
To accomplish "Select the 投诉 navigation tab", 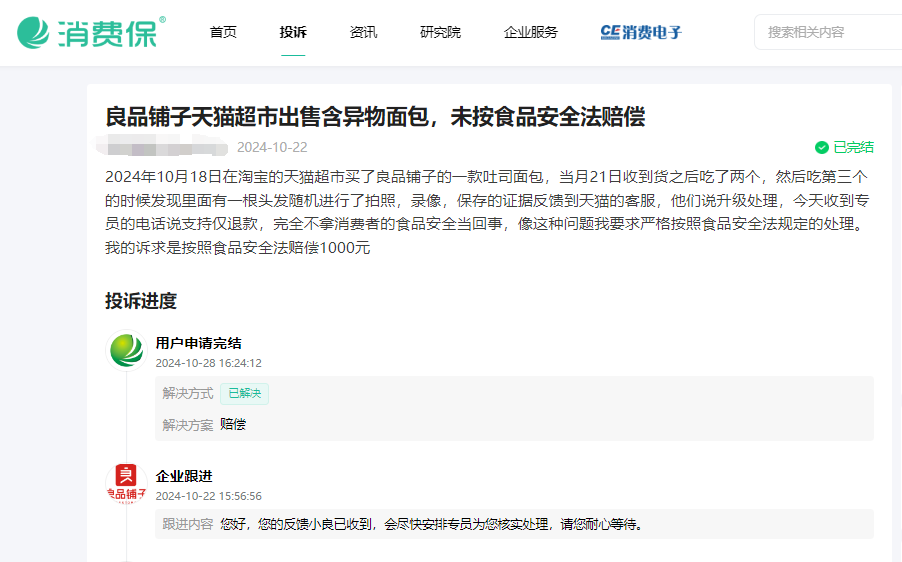I will 293,32.
